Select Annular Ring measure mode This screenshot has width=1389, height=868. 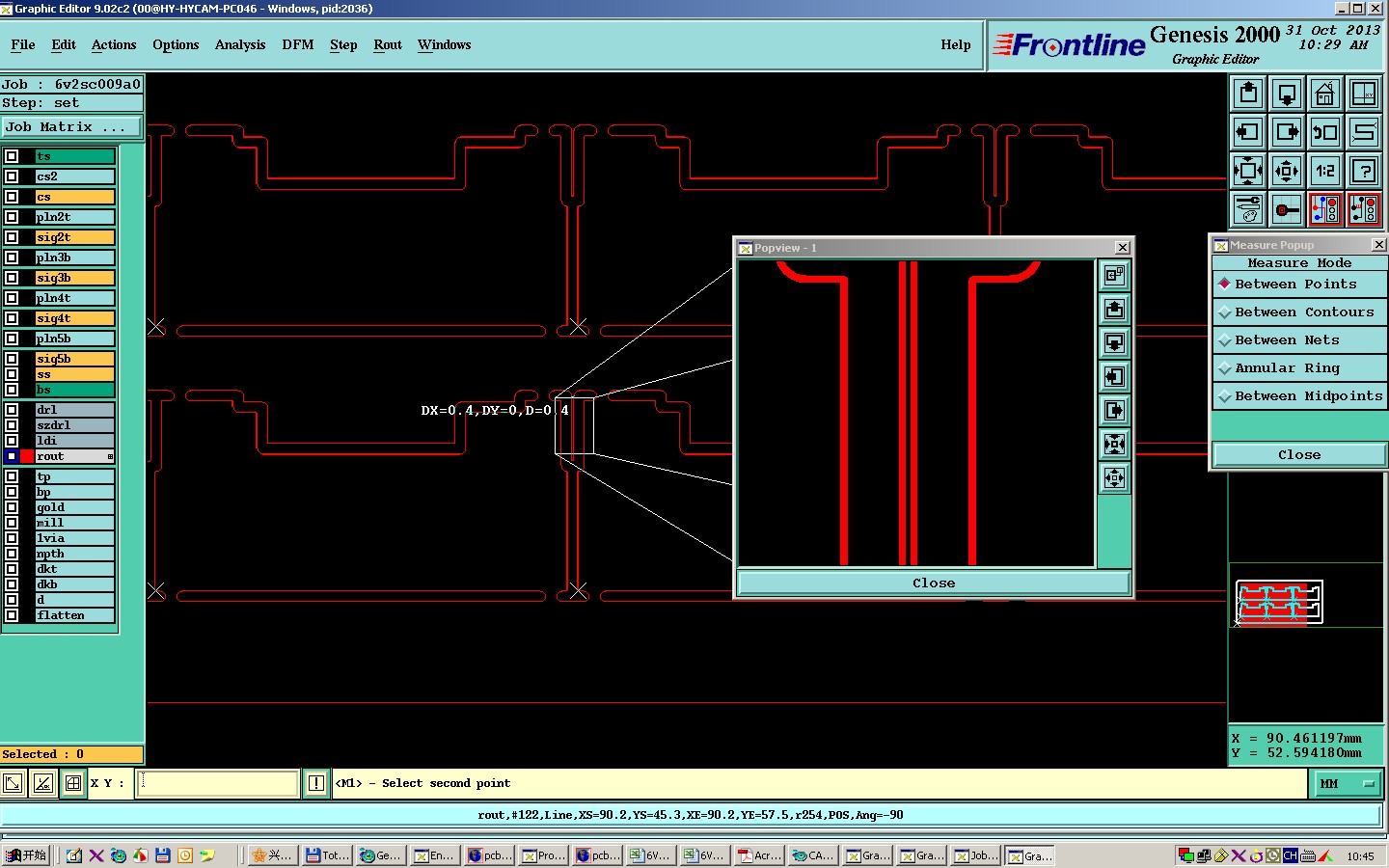coord(1299,368)
